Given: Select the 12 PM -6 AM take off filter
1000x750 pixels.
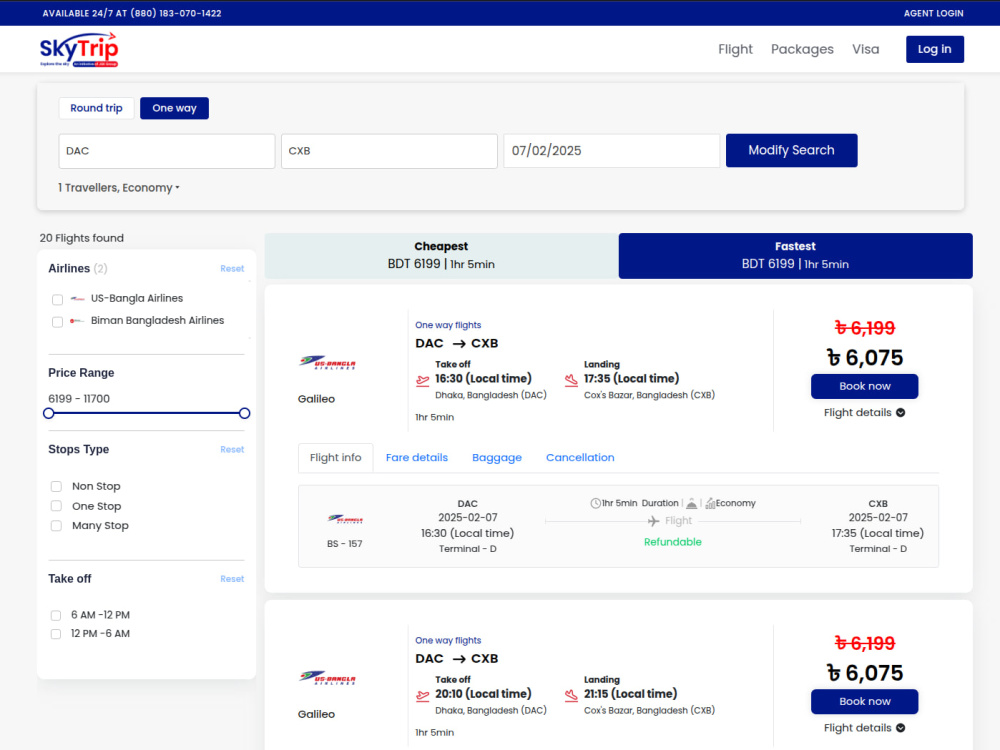Looking at the screenshot, I should [x=55, y=634].
